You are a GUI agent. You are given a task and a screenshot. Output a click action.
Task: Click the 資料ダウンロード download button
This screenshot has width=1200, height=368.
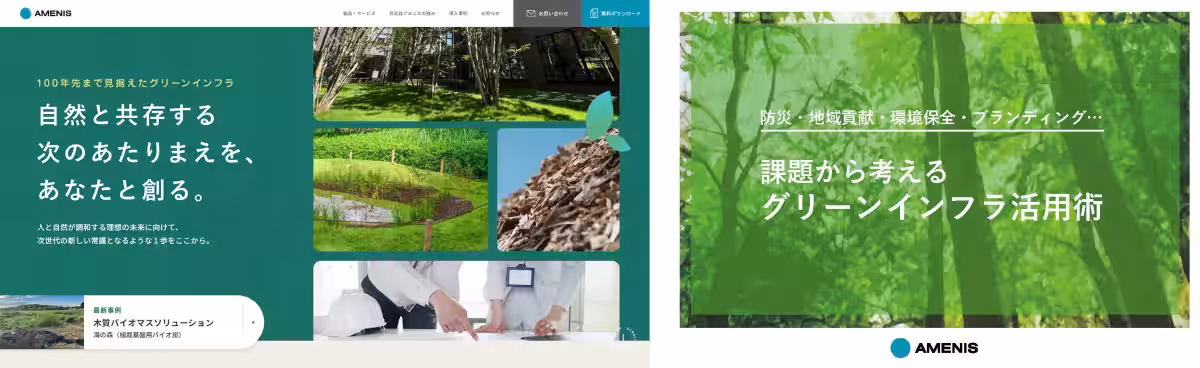click(x=615, y=13)
